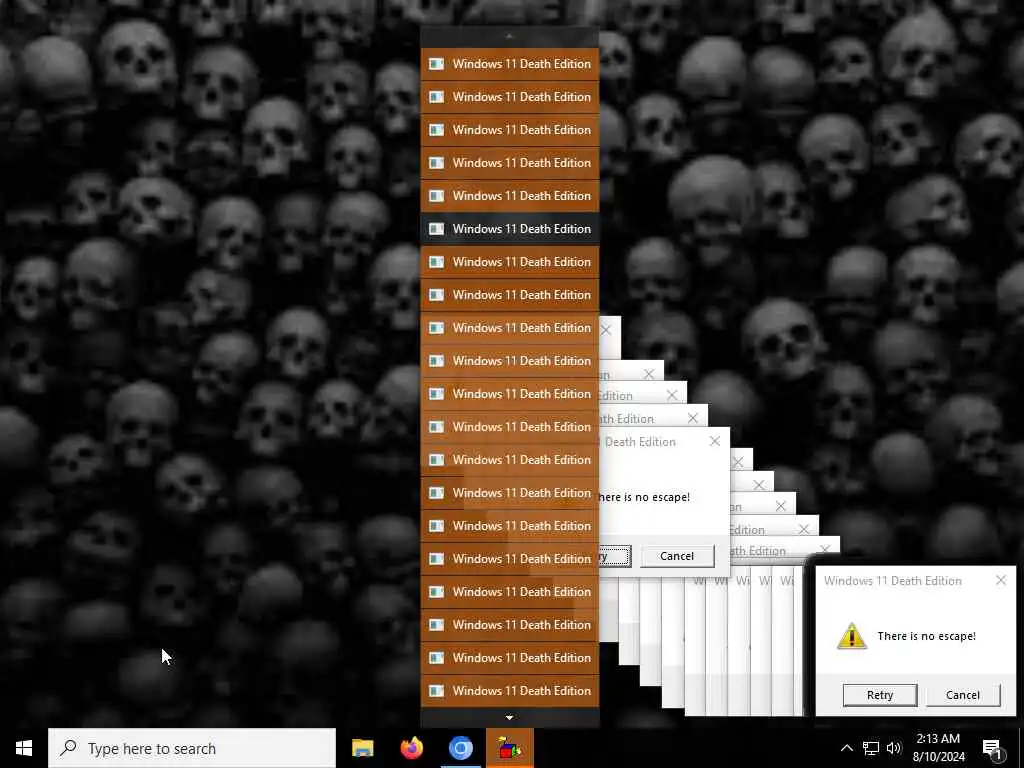Click the up arrow above the window list
The height and width of the screenshot is (768, 1024).
point(509,37)
